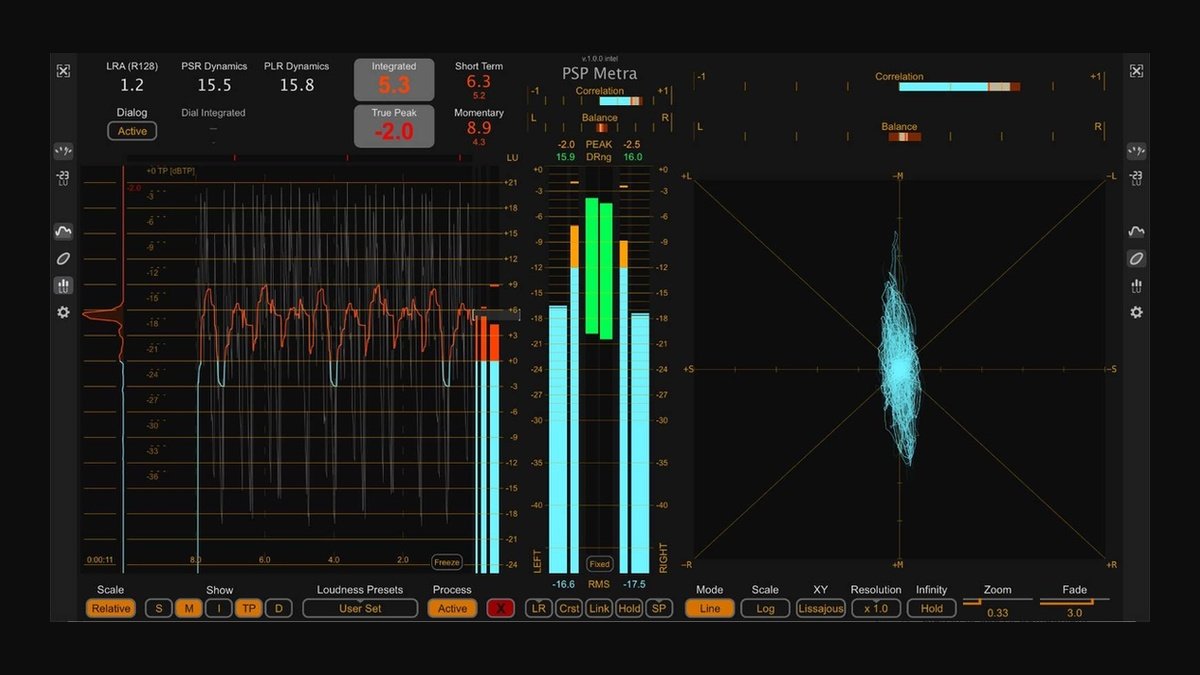
Task: Open the Fixed meter mode dropdown
Action: pos(599,564)
